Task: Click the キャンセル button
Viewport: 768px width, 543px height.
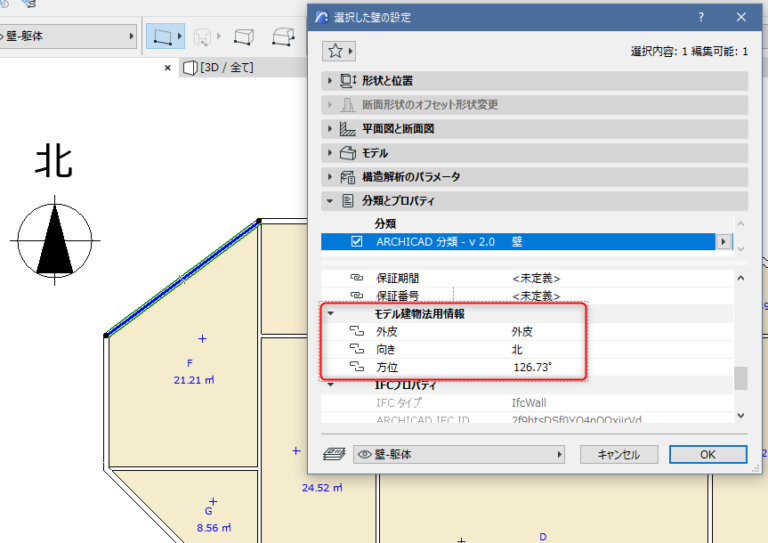Action: [x=619, y=454]
